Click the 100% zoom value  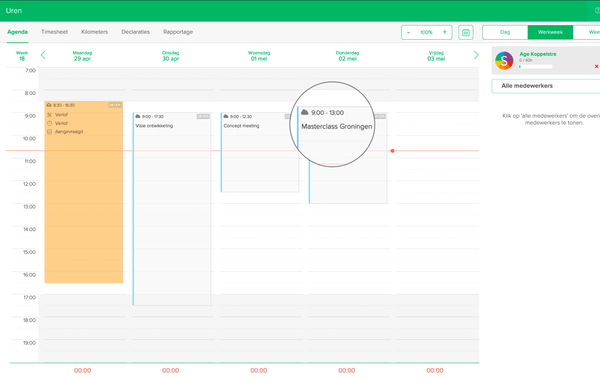pyautogui.click(x=426, y=32)
